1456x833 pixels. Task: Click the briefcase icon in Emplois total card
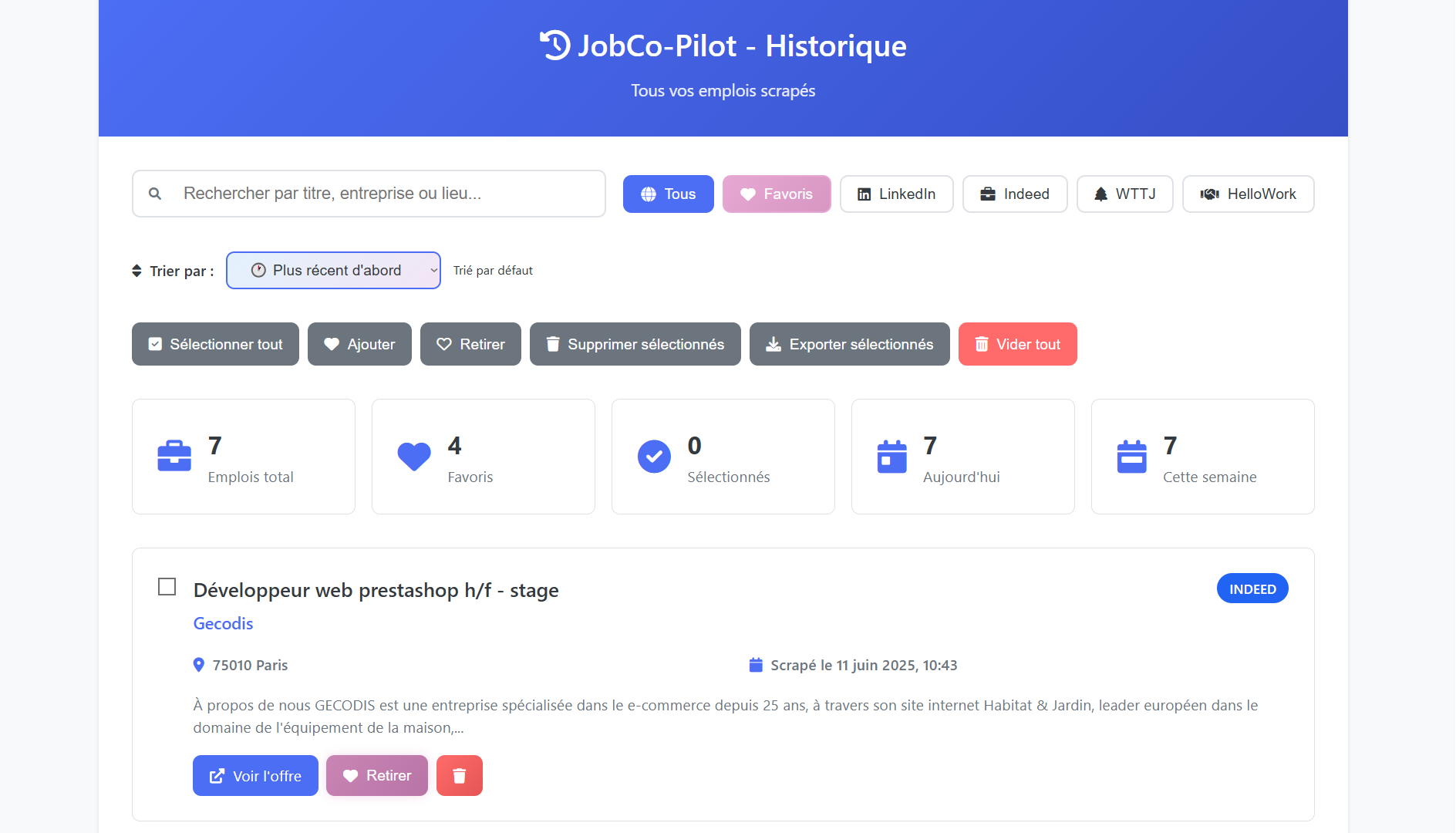pyautogui.click(x=174, y=456)
